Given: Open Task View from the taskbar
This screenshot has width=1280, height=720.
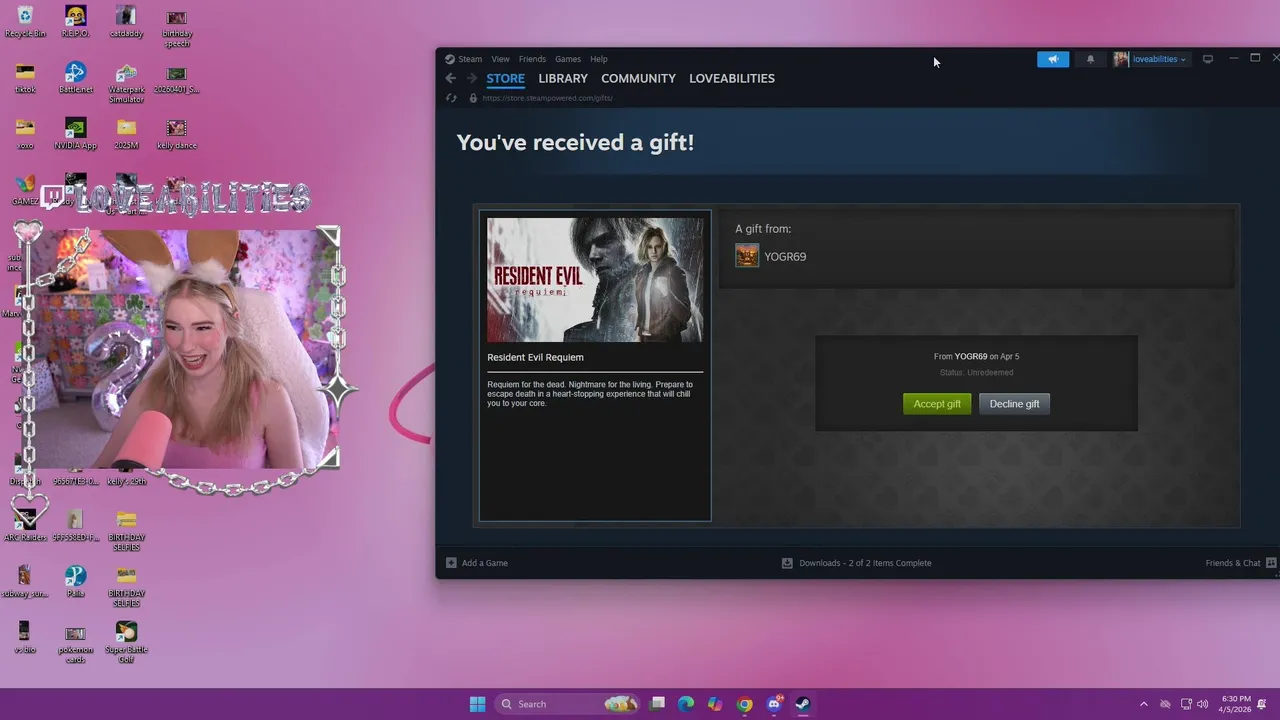Looking at the screenshot, I should point(657,704).
